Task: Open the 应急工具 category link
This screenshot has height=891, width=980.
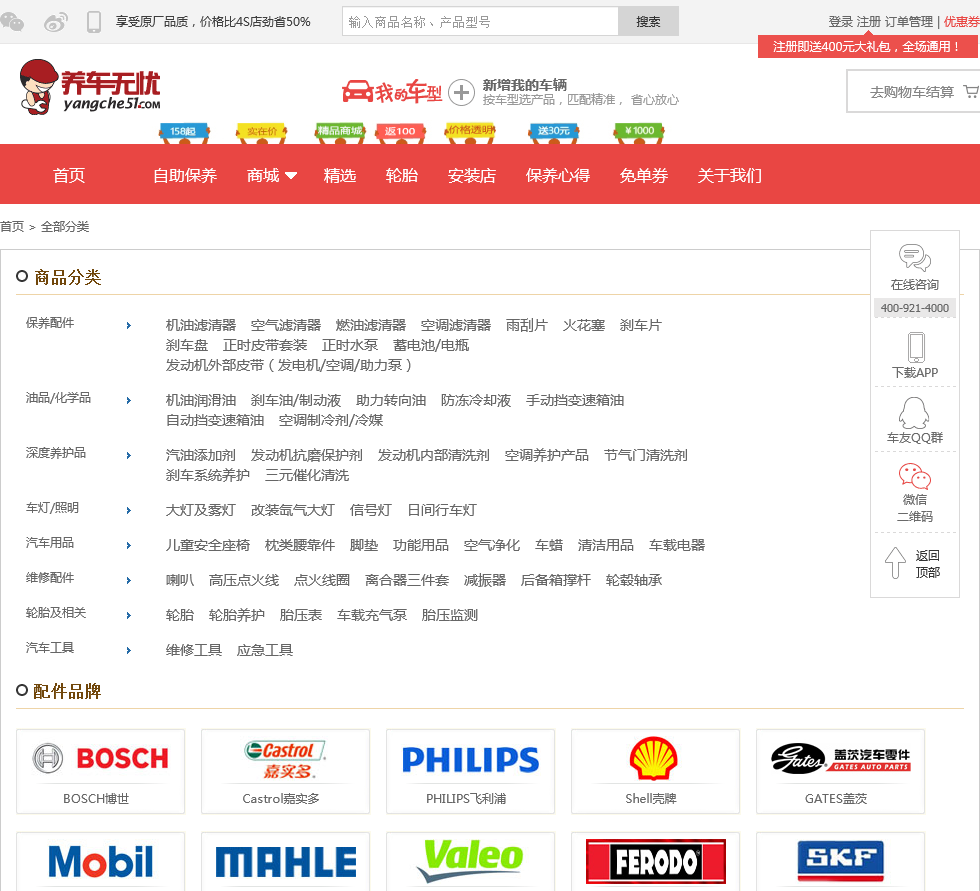Action: click(264, 650)
